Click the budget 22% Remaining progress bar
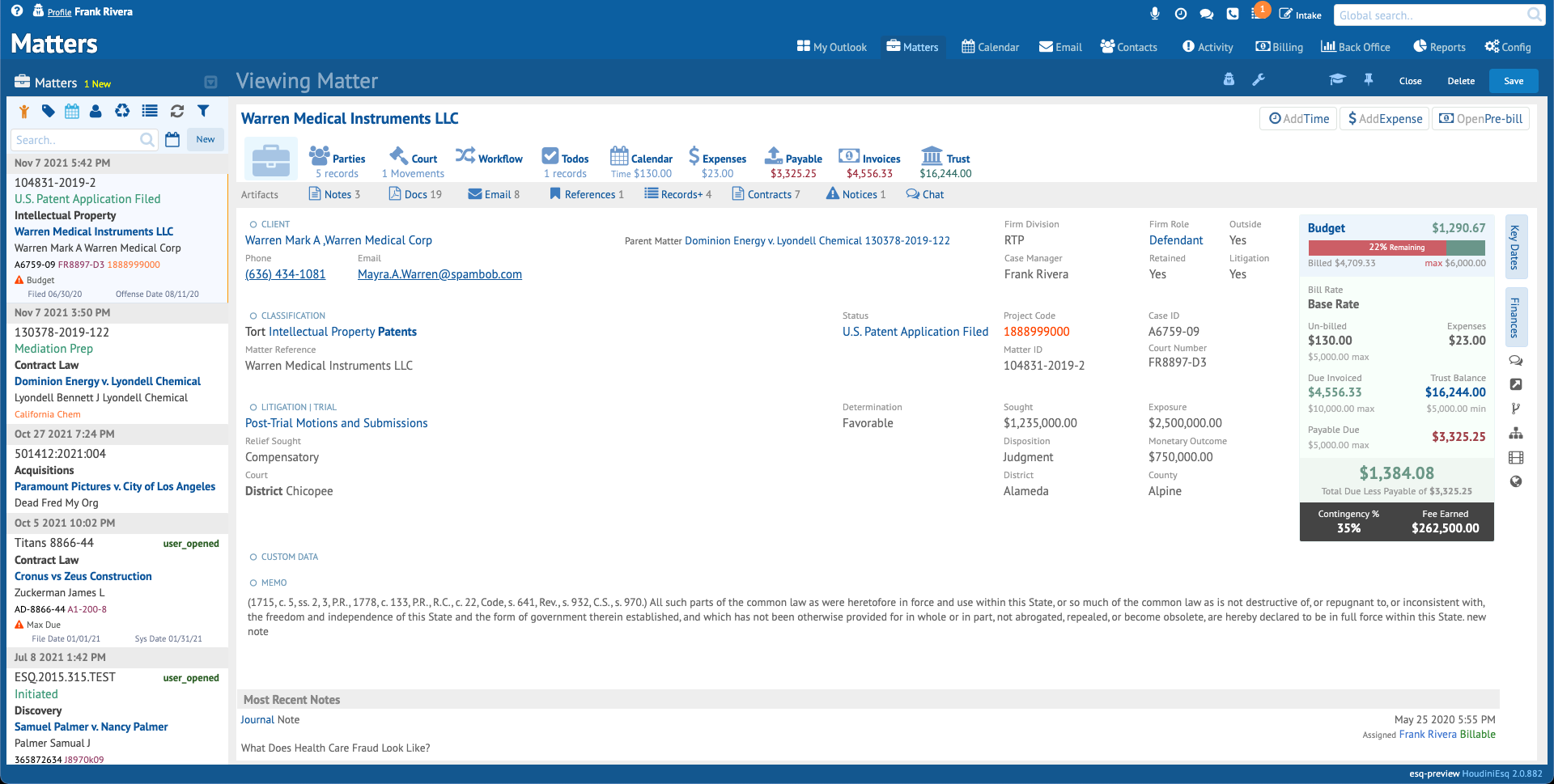Image resolution: width=1554 pixels, height=784 pixels. point(1396,248)
